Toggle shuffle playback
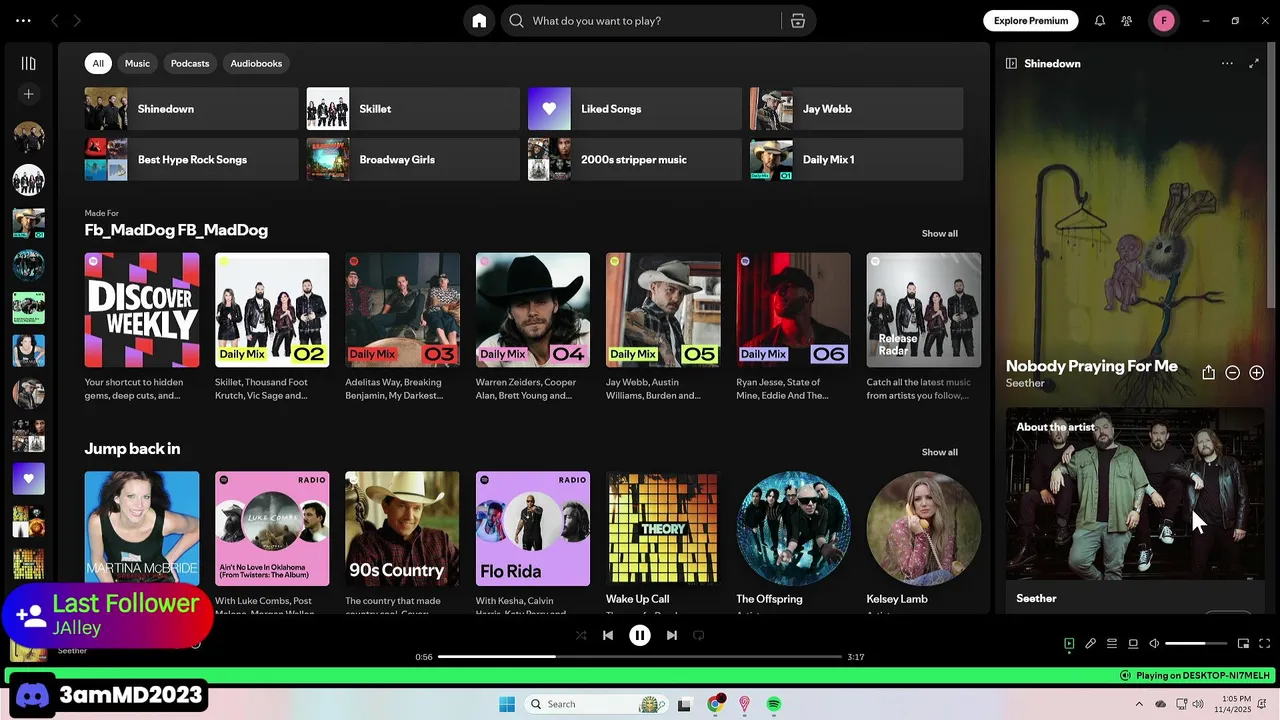 pos(581,635)
